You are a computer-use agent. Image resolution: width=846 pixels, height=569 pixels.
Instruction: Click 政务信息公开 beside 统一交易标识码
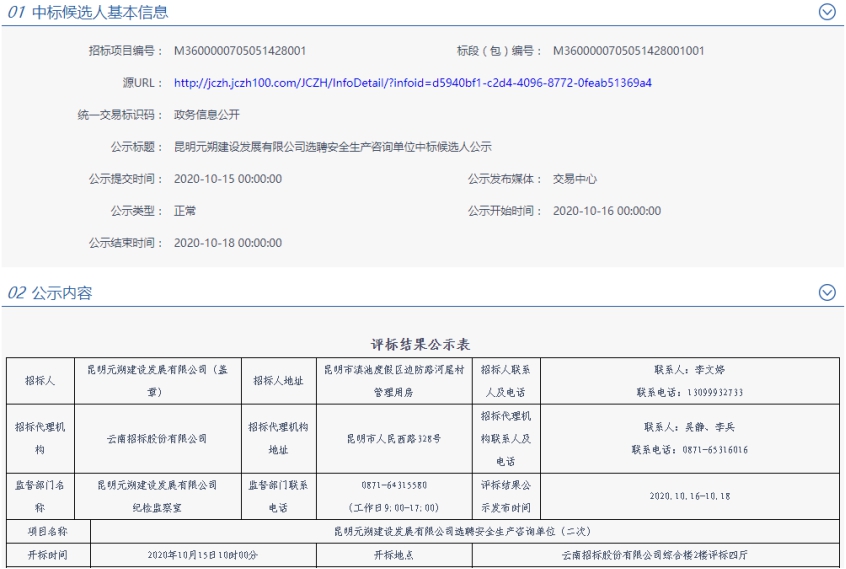tap(207, 115)
